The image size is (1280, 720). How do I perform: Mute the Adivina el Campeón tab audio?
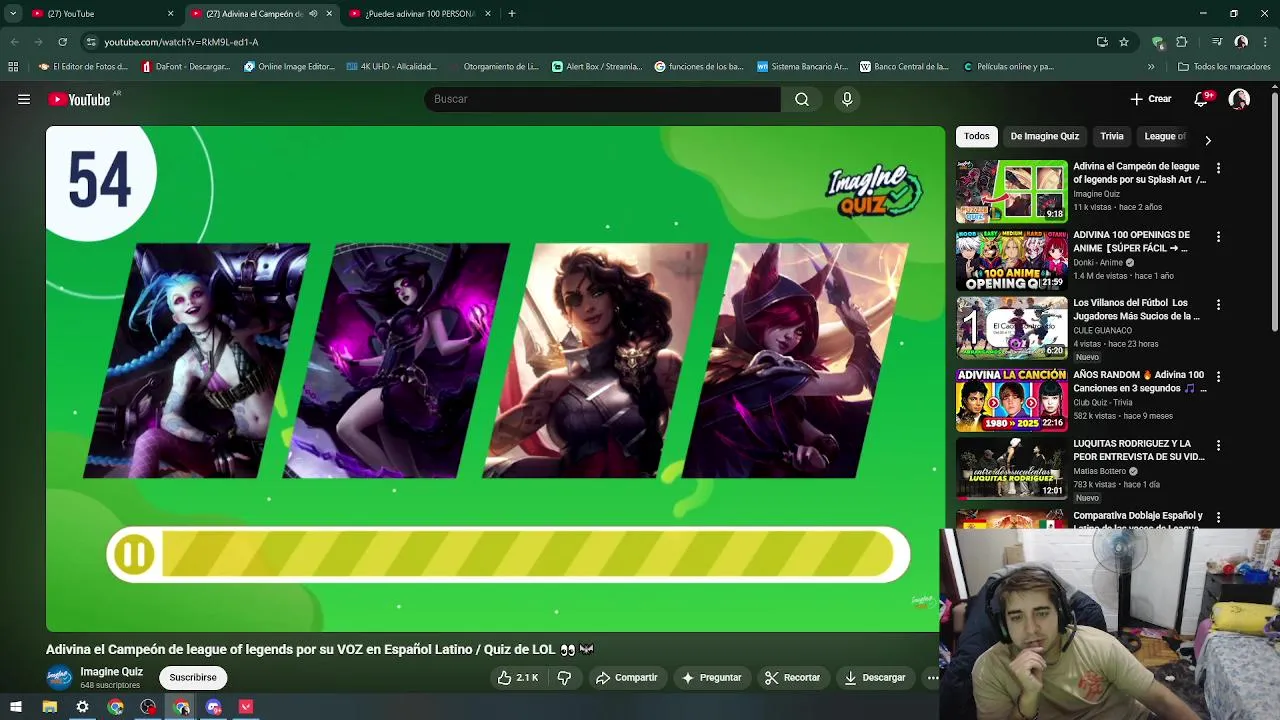pos(313,14)
